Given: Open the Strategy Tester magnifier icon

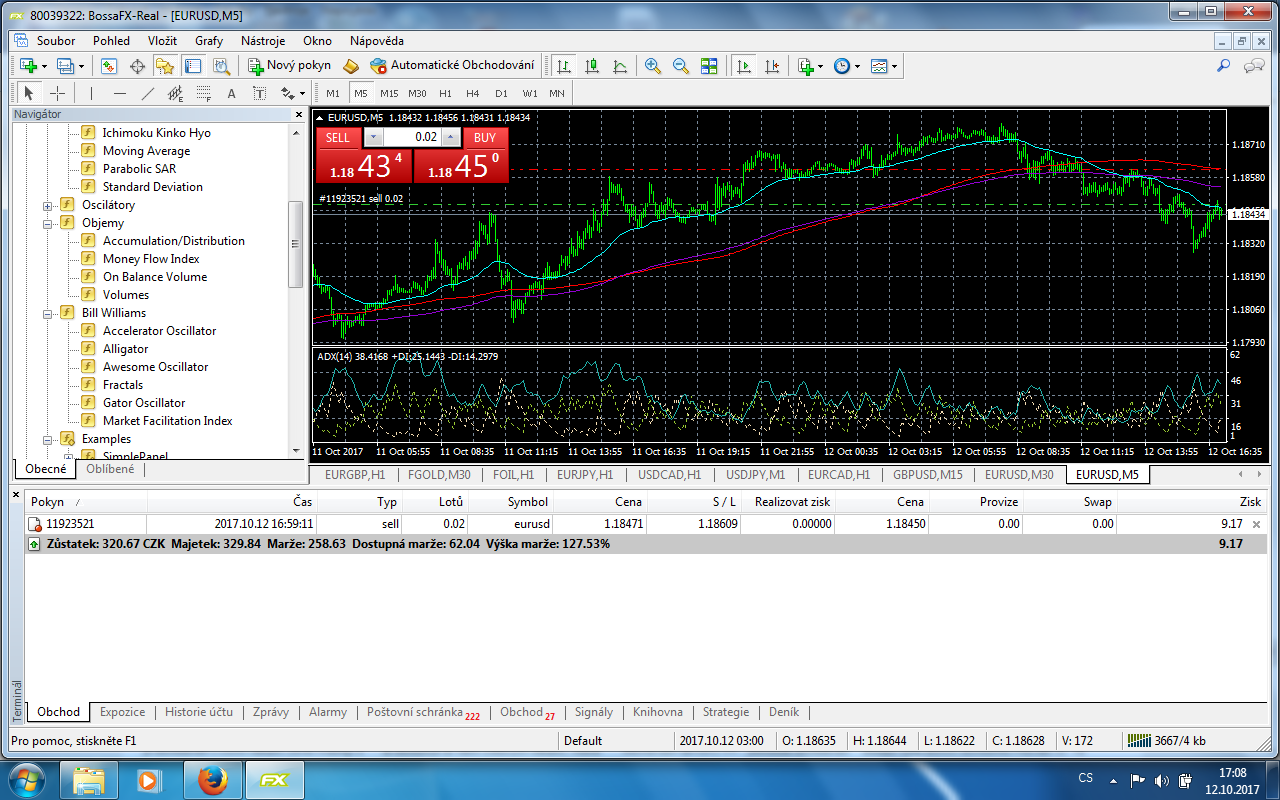Looking at the screenshot, I should click(x=221, y=66).
